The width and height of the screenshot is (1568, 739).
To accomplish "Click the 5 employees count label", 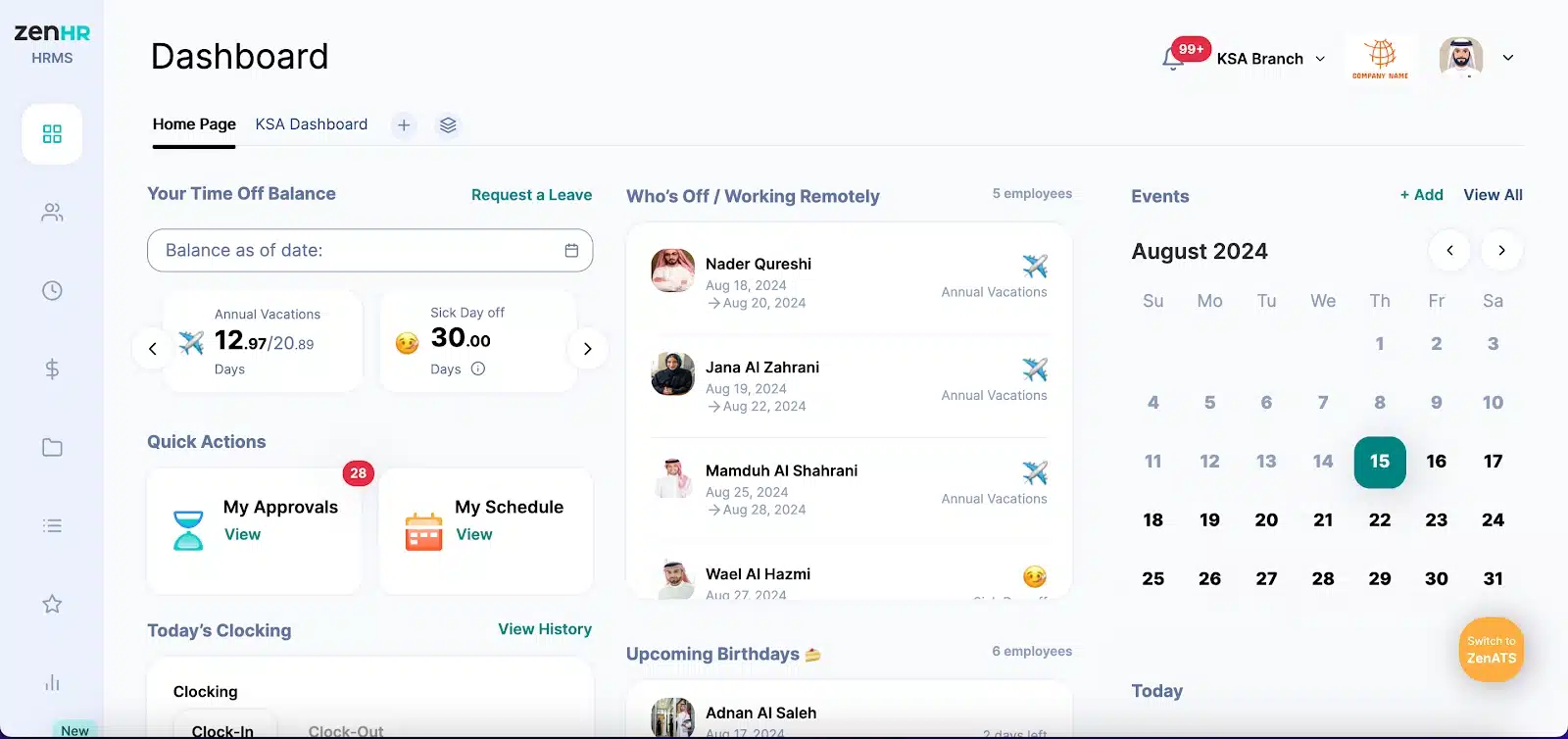I will pyautogui.click(x=1032, y=194).
